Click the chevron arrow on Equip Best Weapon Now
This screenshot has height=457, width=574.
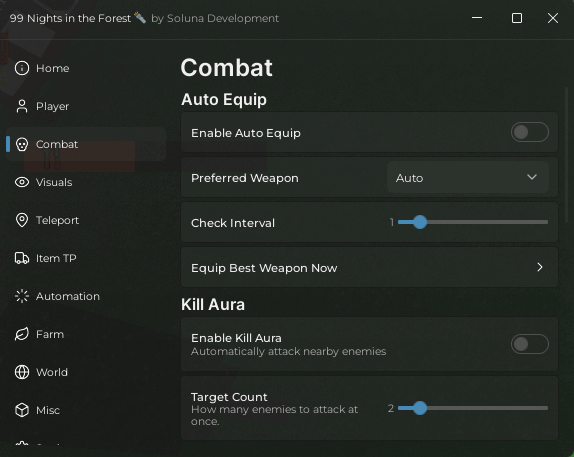click(540, 267)
